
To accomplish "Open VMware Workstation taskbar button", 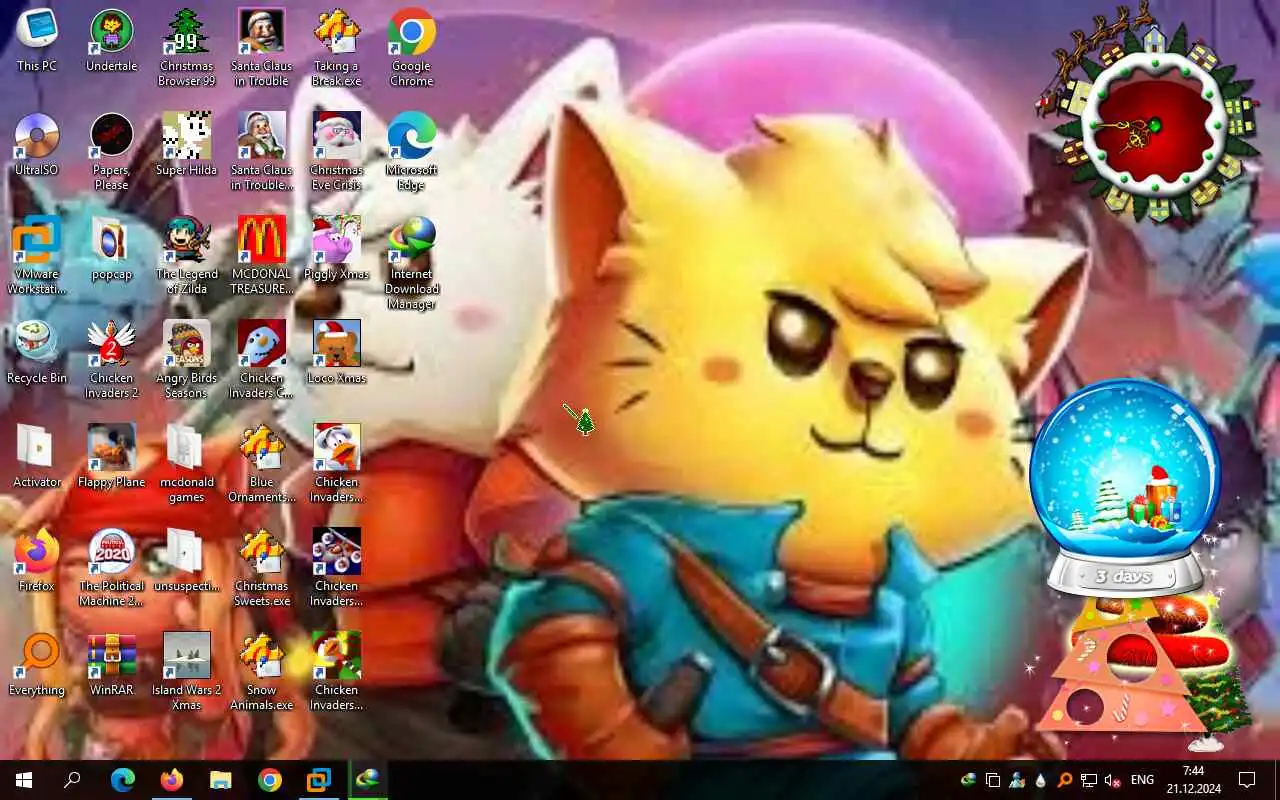I will pos(319,780).
